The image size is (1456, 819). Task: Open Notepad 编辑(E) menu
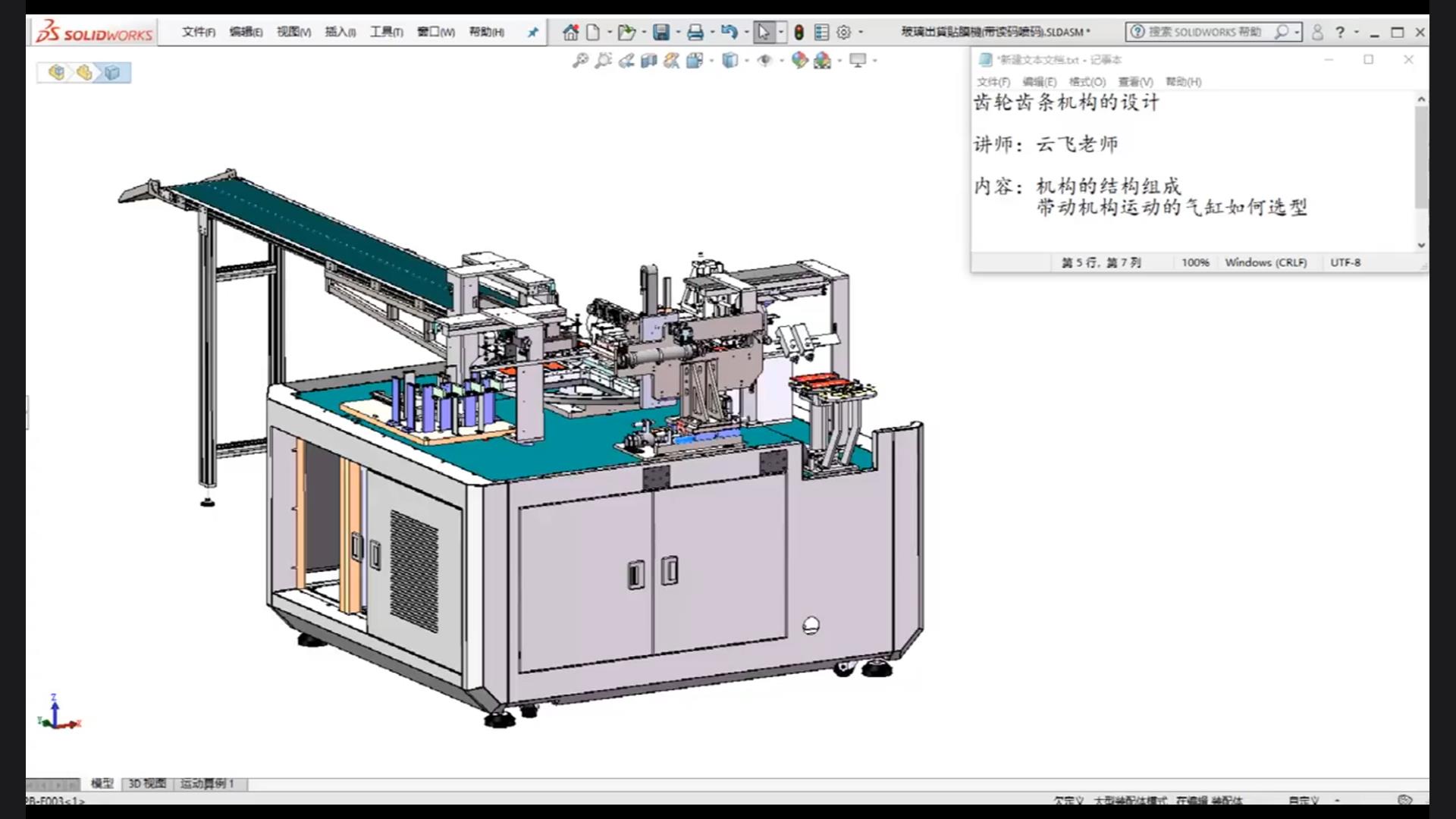point(1039,82)
